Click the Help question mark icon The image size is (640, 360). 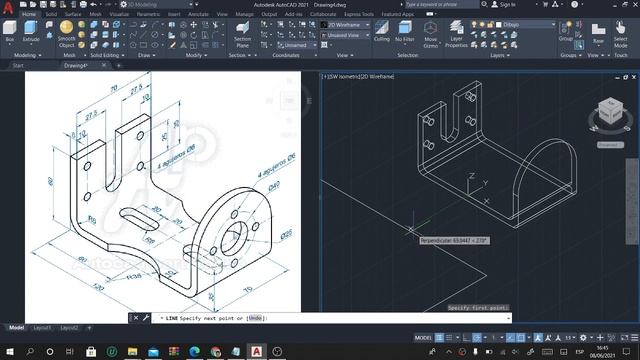click(574, 4)
